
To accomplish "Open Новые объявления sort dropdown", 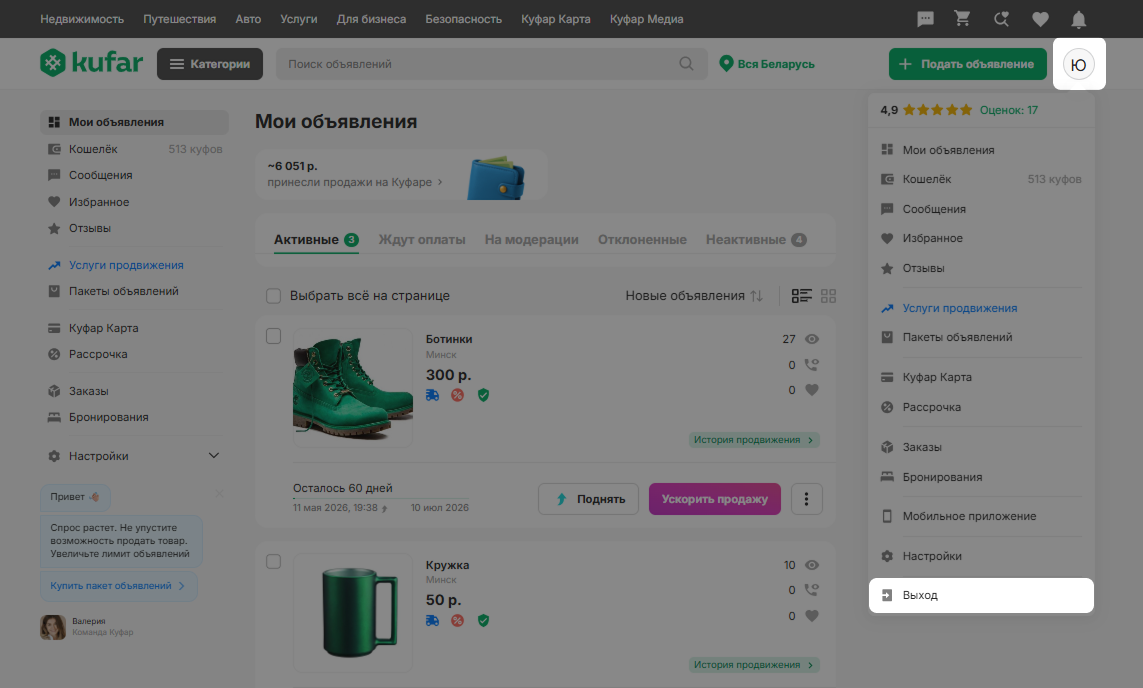I will coord(694,295).
